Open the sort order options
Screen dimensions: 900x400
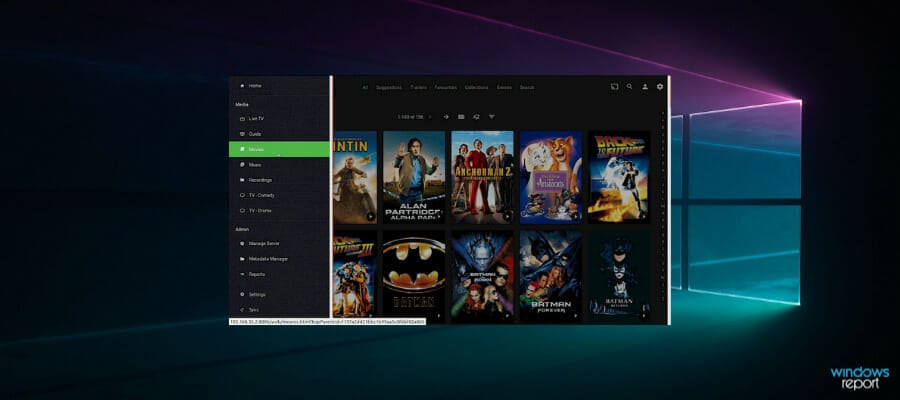[476, 116]
